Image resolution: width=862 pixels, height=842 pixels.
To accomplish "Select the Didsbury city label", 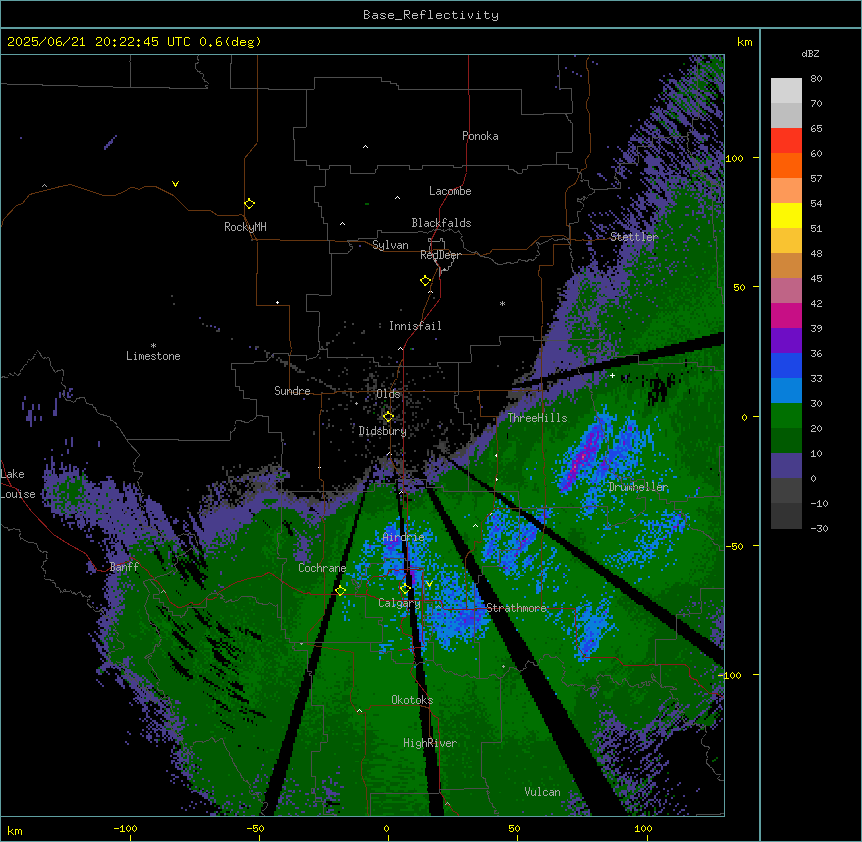I will click(383, 431).
